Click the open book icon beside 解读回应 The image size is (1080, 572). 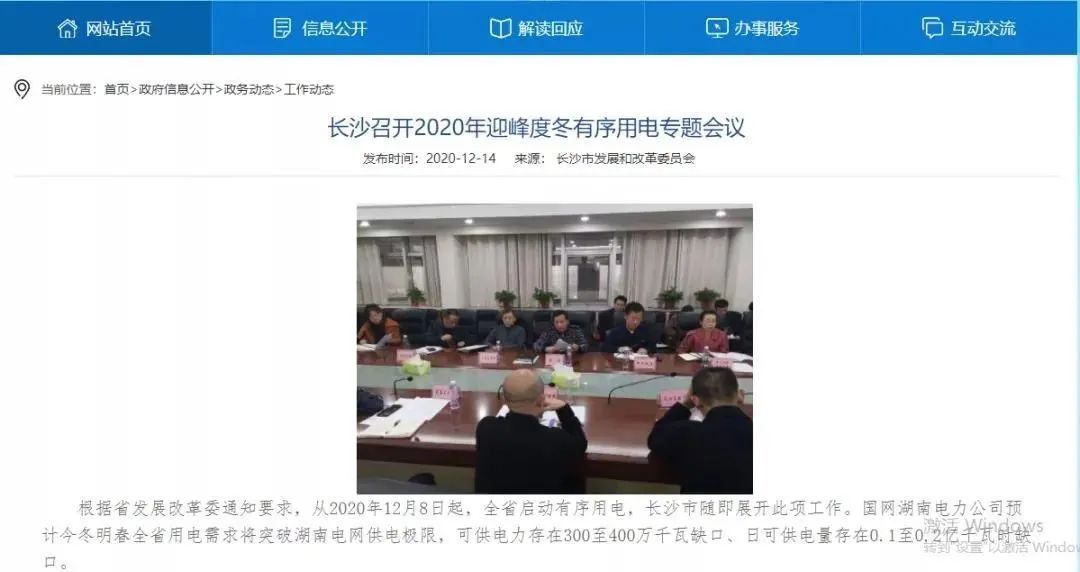pyautogui.click(x=500, y=28)
